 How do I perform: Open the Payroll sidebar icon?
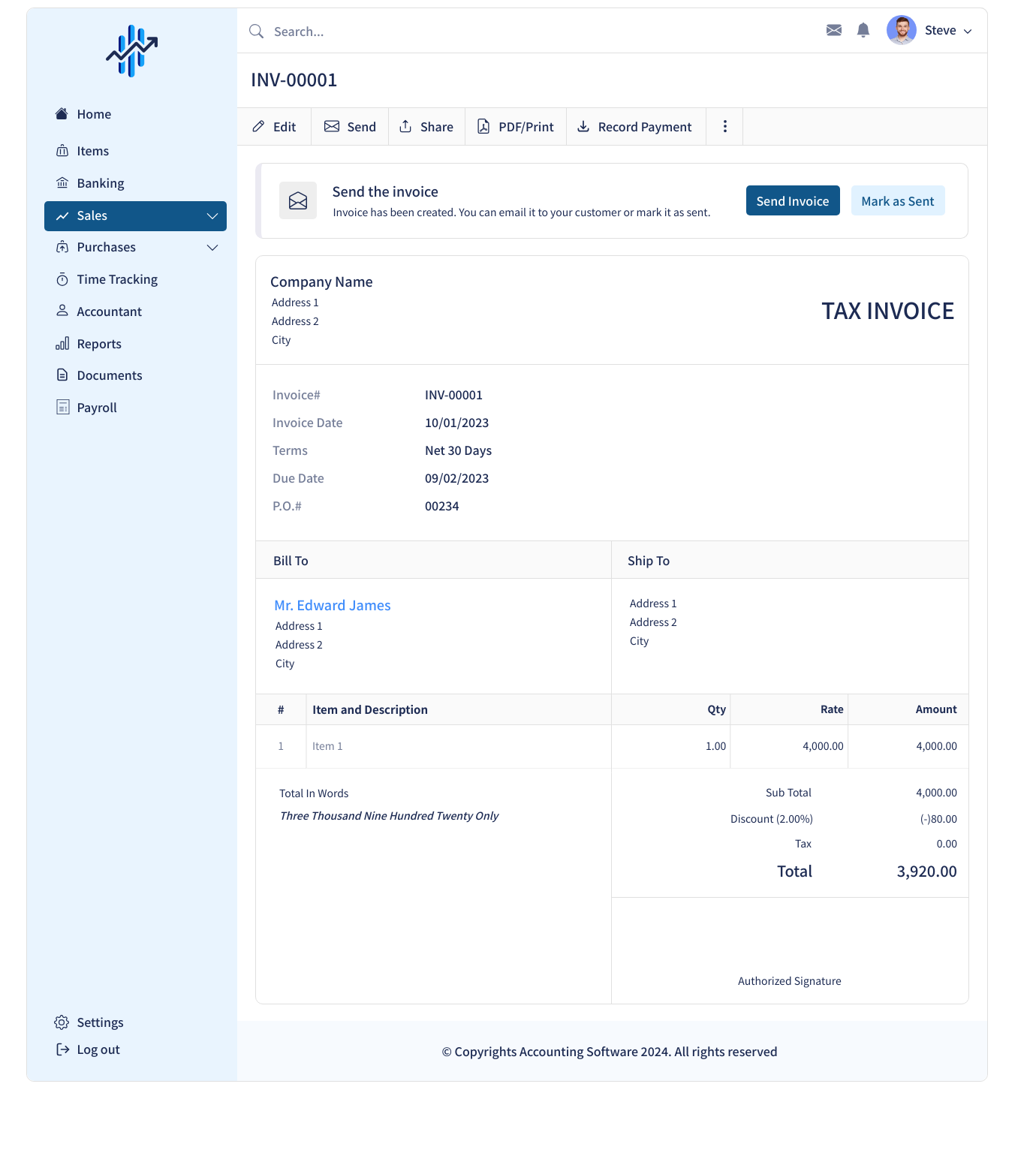pyautogui.click(x=63, y=407)
